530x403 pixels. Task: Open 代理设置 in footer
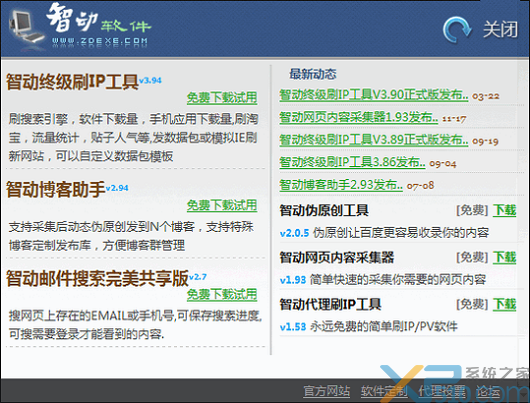[442, 392]
